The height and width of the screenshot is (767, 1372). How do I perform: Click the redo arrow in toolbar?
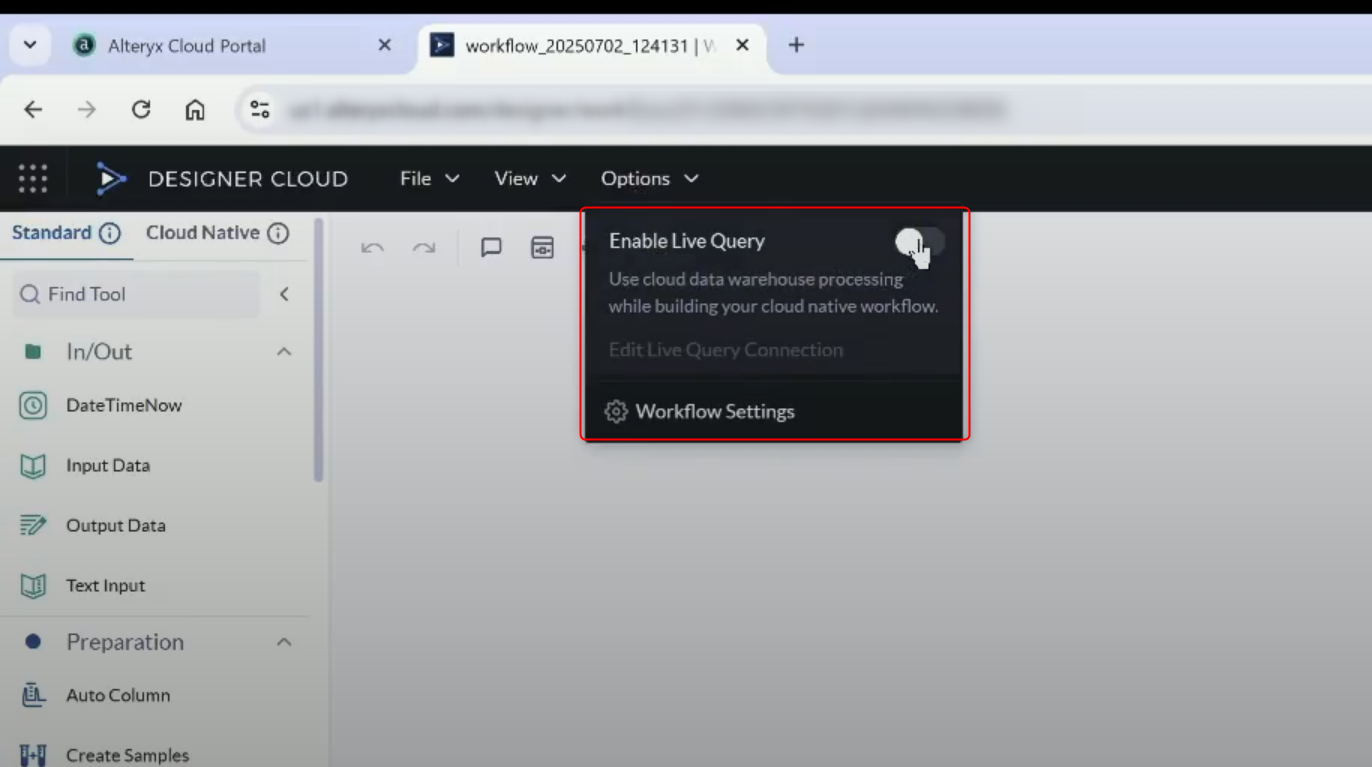pyautogui.click(x=424, y=248)
